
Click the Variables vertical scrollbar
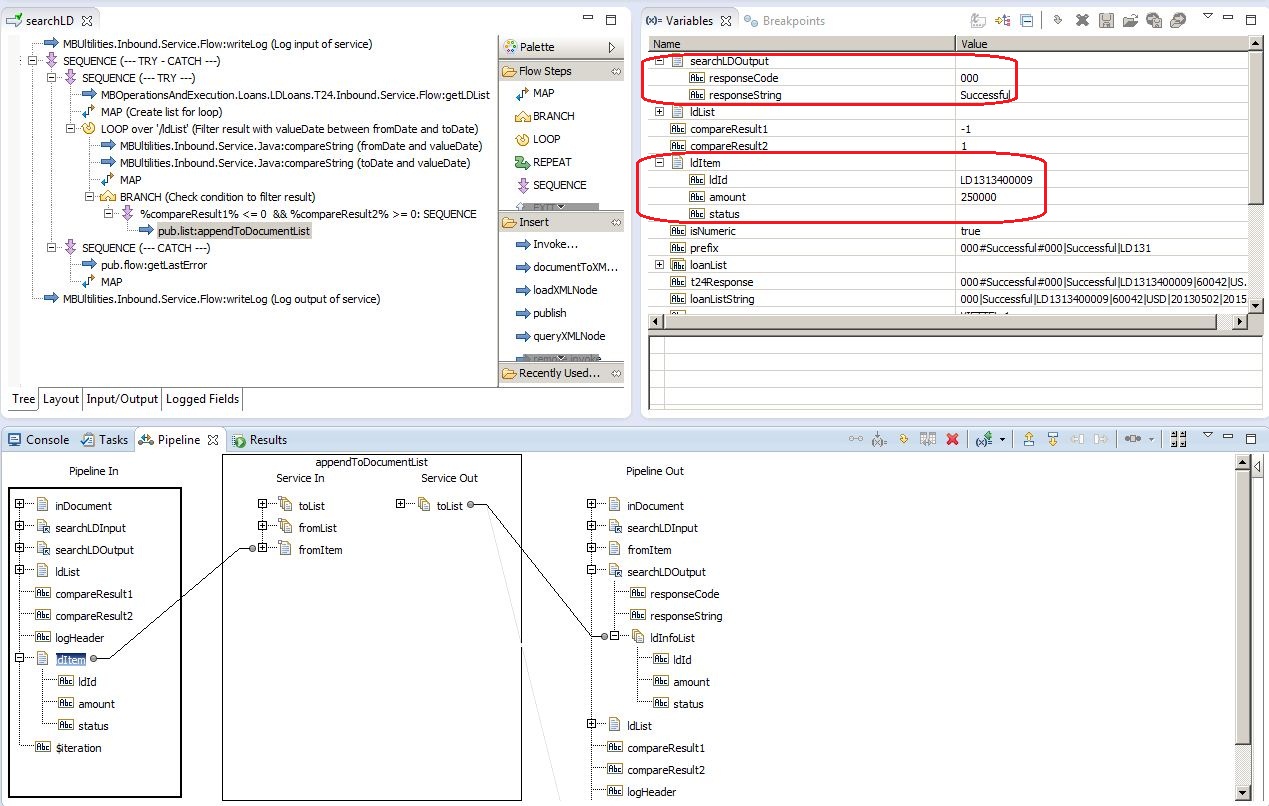[x=1256, y=174]
